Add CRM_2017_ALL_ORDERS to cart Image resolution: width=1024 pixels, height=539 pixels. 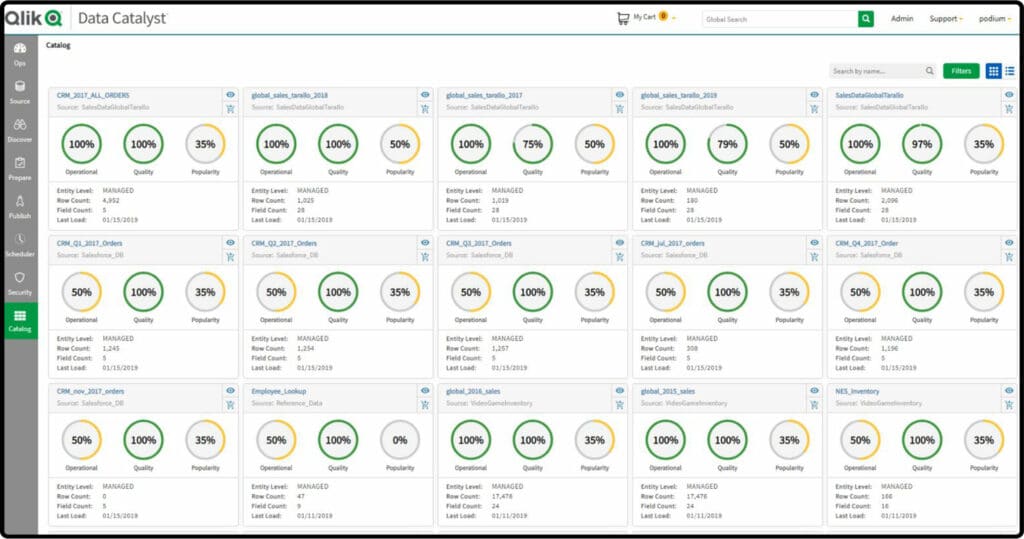pos(231,109)
